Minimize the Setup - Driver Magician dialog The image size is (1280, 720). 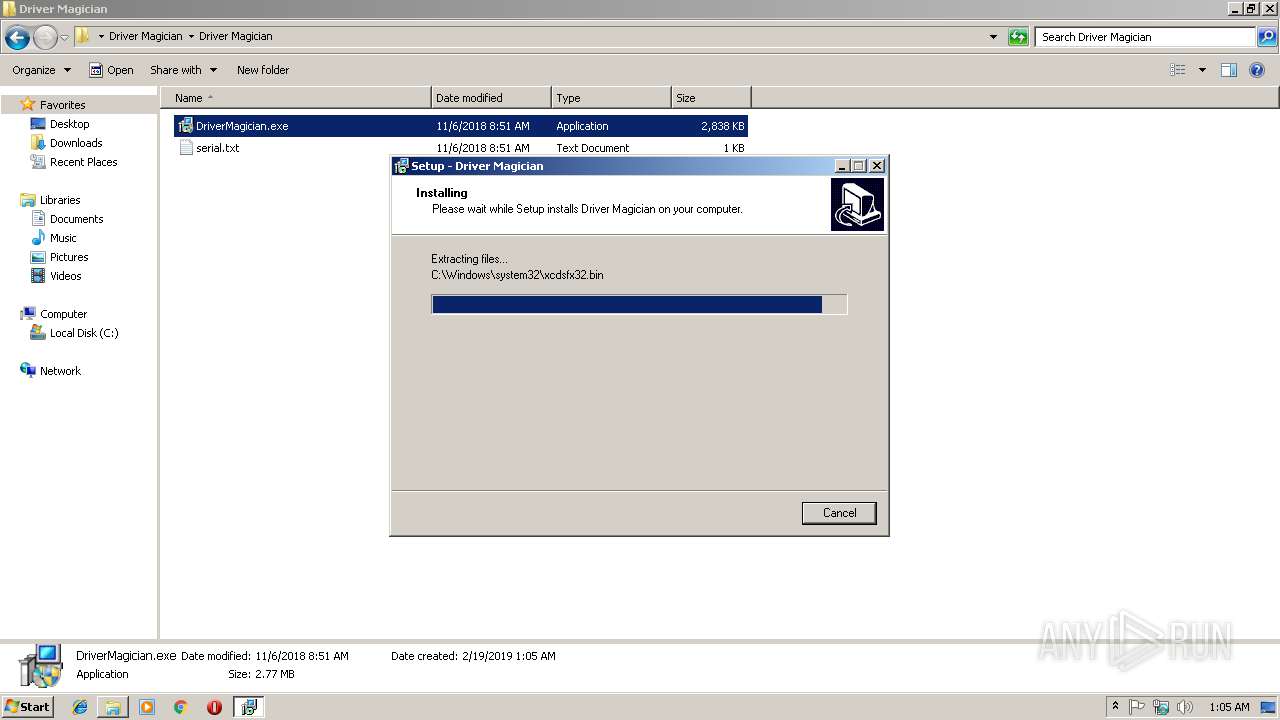click(842, 166)
